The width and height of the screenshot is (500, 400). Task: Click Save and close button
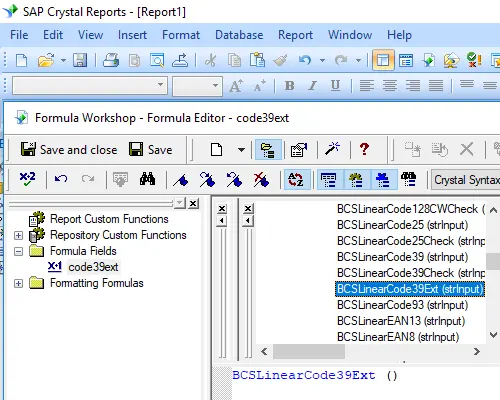[69, 149]
